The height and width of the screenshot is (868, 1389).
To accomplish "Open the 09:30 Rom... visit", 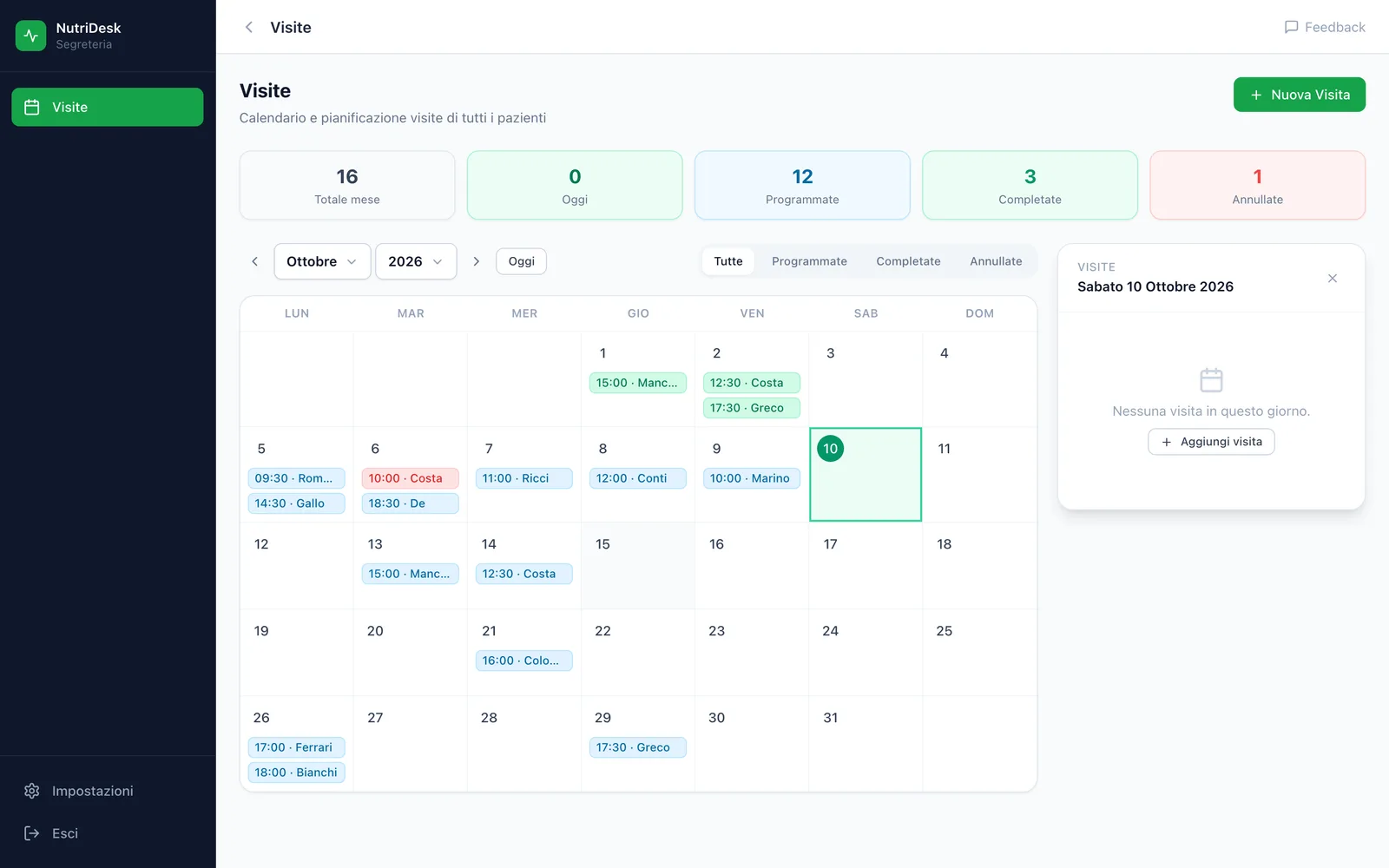I will (297, 478).
